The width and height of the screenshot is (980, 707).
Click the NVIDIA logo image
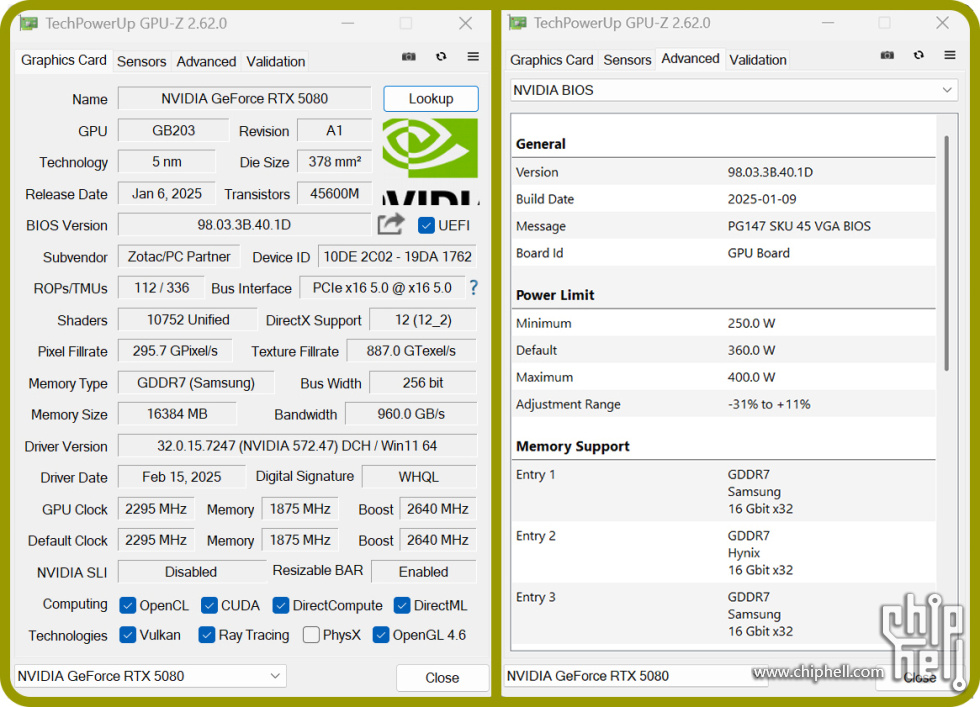pyautogui.click(x=431, y=161)
